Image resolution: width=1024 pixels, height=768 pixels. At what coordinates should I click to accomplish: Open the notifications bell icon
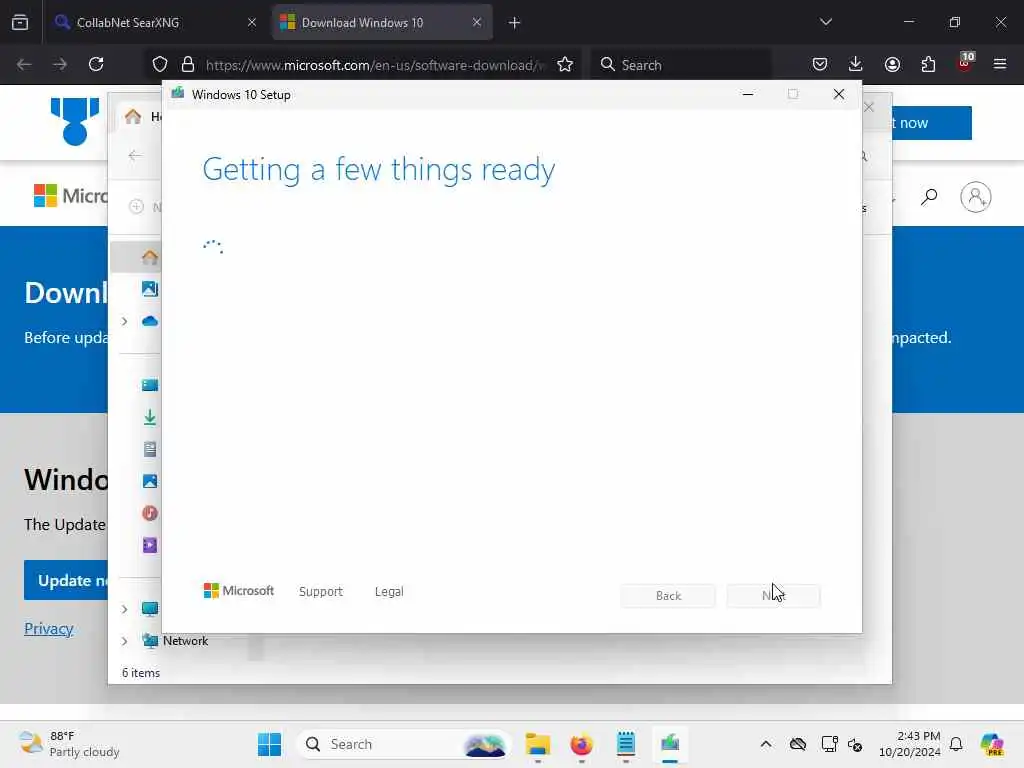[x=956, y=744]
